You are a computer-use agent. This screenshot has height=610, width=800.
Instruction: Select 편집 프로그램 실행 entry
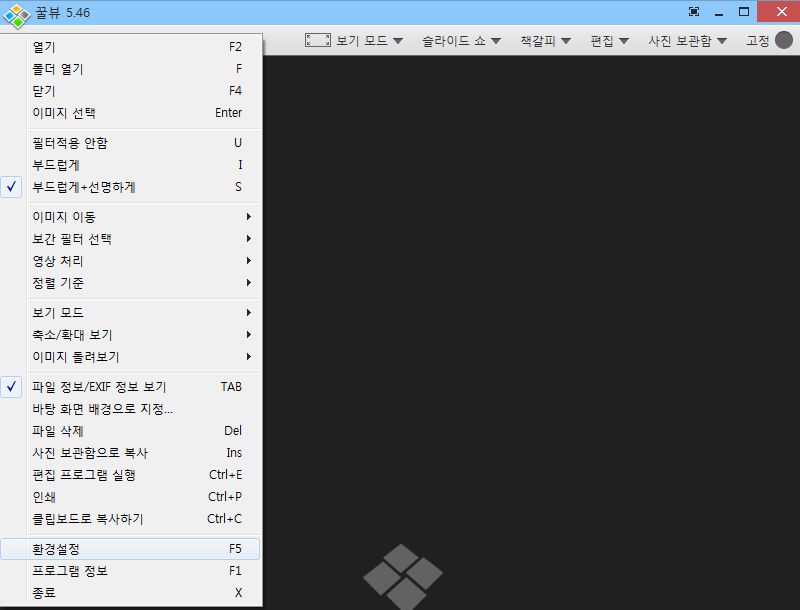tap(131, 474)
